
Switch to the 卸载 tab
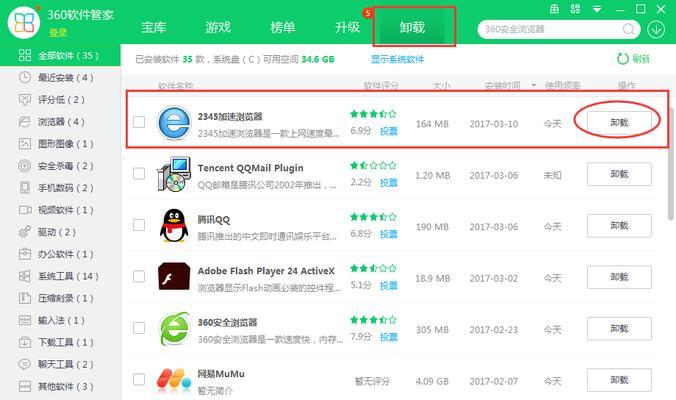click(413, 28)
